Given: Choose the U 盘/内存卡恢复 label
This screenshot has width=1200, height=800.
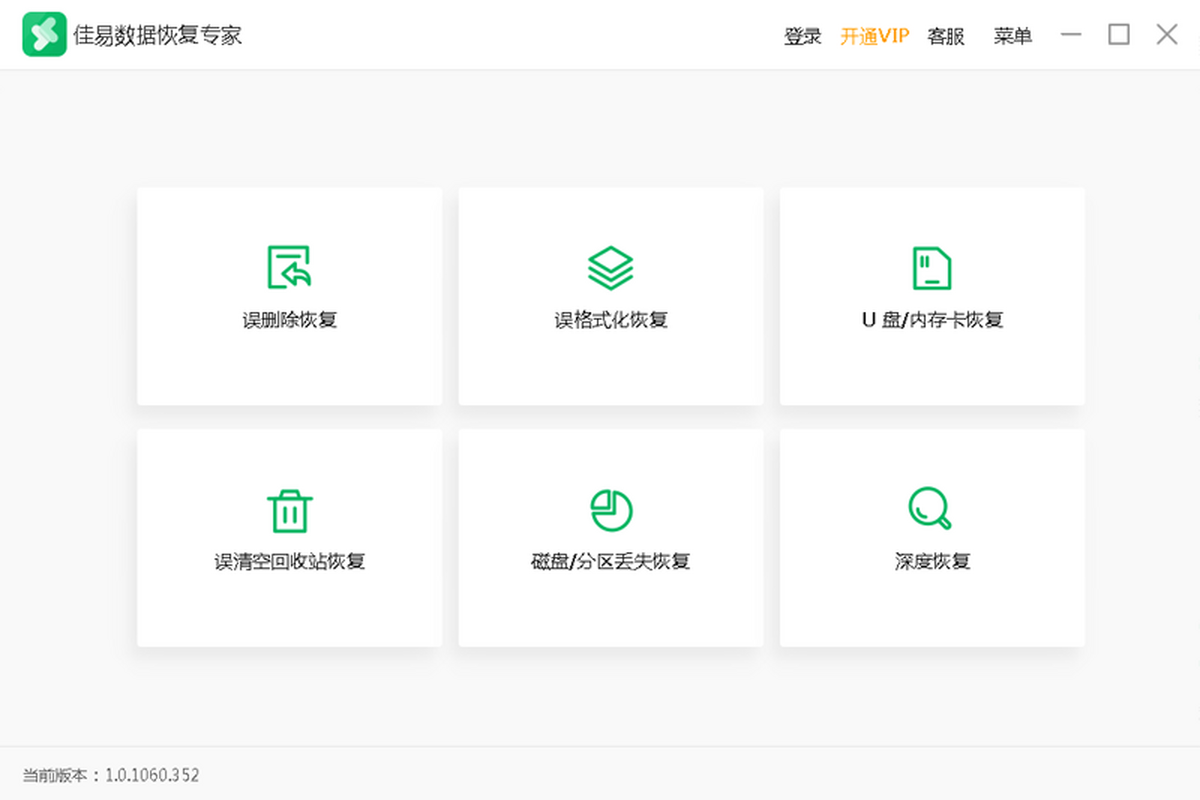Looking at the screenshot, I should (x=932, y=320).
